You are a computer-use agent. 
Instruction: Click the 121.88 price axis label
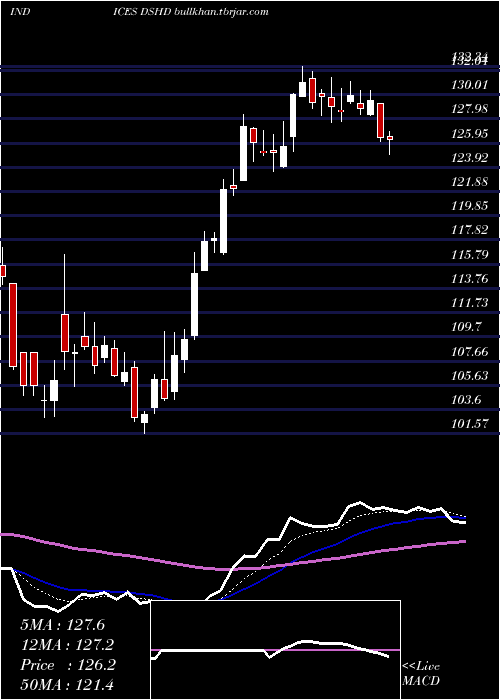coord(469,181)
